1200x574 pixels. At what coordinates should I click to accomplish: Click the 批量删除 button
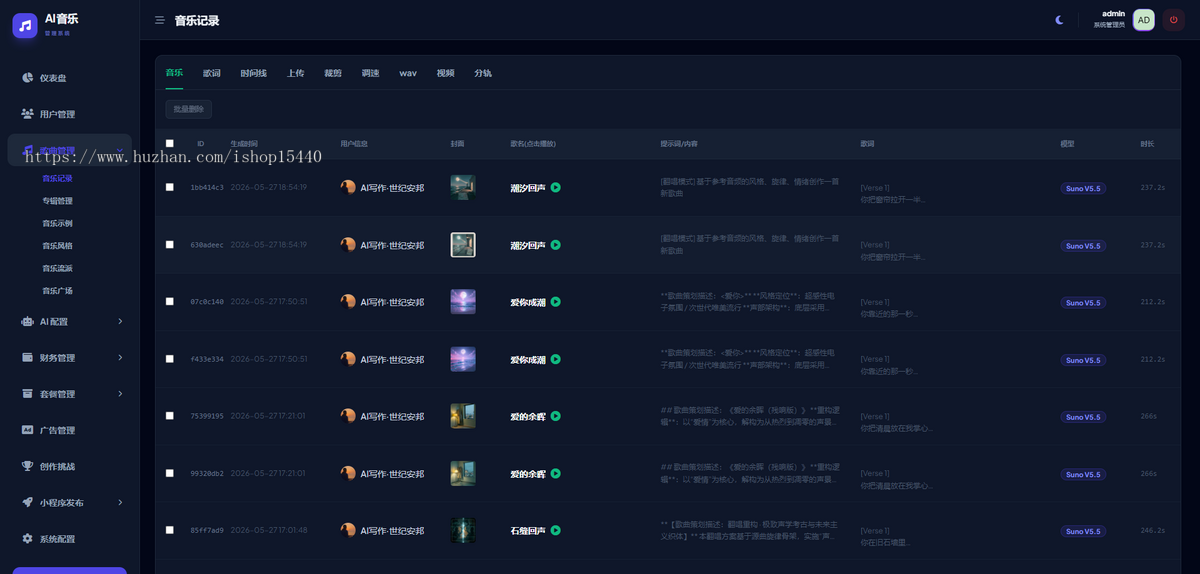pyautogui.click(x=188, y=109)
